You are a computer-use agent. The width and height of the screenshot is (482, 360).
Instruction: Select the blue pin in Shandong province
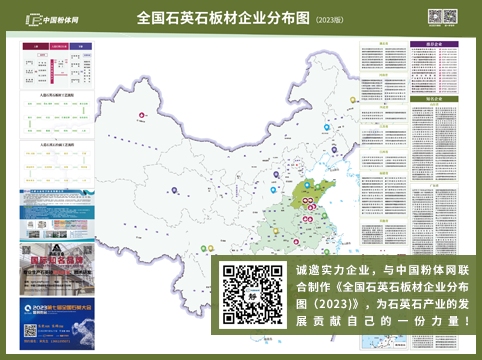[307, 185]
